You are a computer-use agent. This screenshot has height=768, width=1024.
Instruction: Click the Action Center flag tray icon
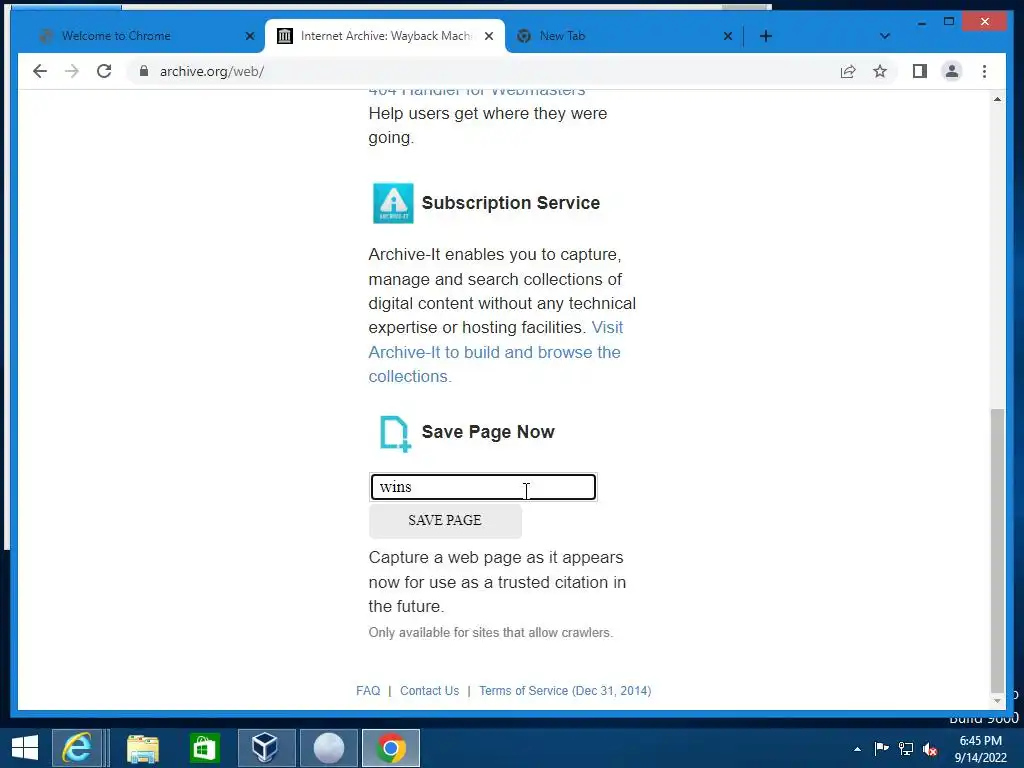click(881, 748)
